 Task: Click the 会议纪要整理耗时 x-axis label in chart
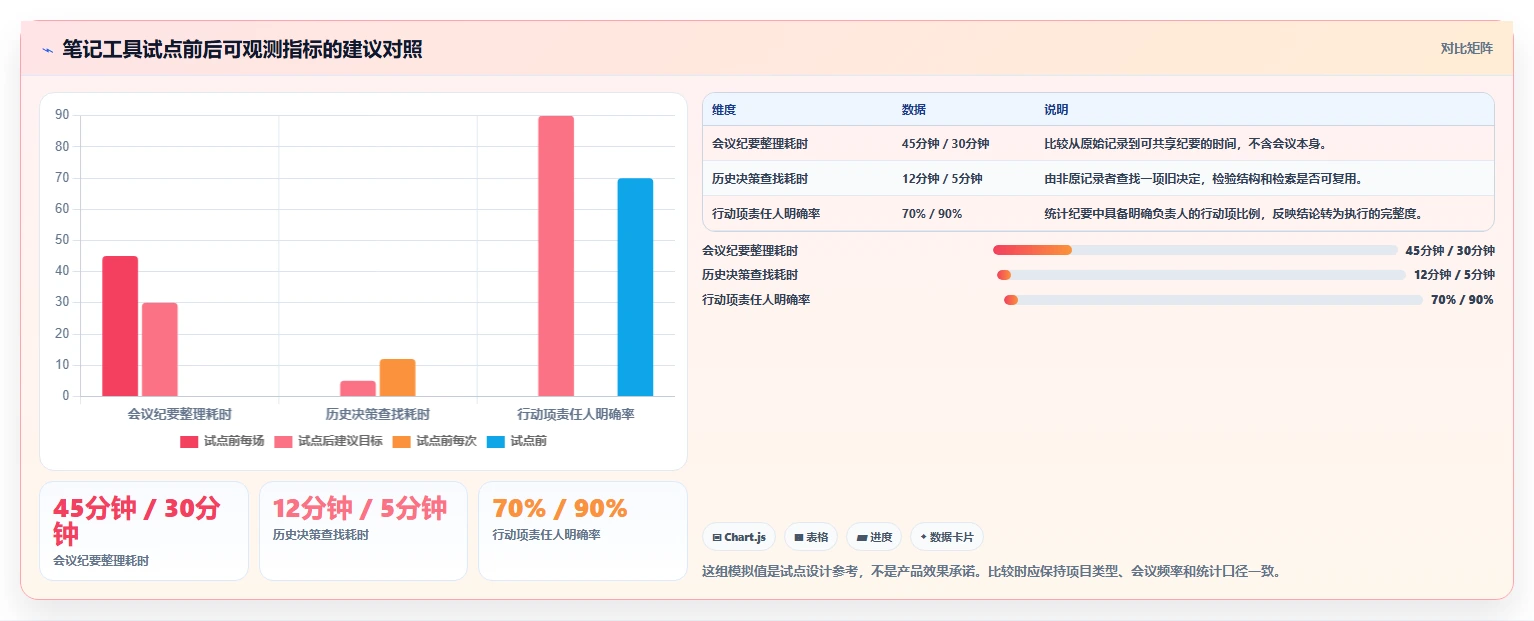180,413
